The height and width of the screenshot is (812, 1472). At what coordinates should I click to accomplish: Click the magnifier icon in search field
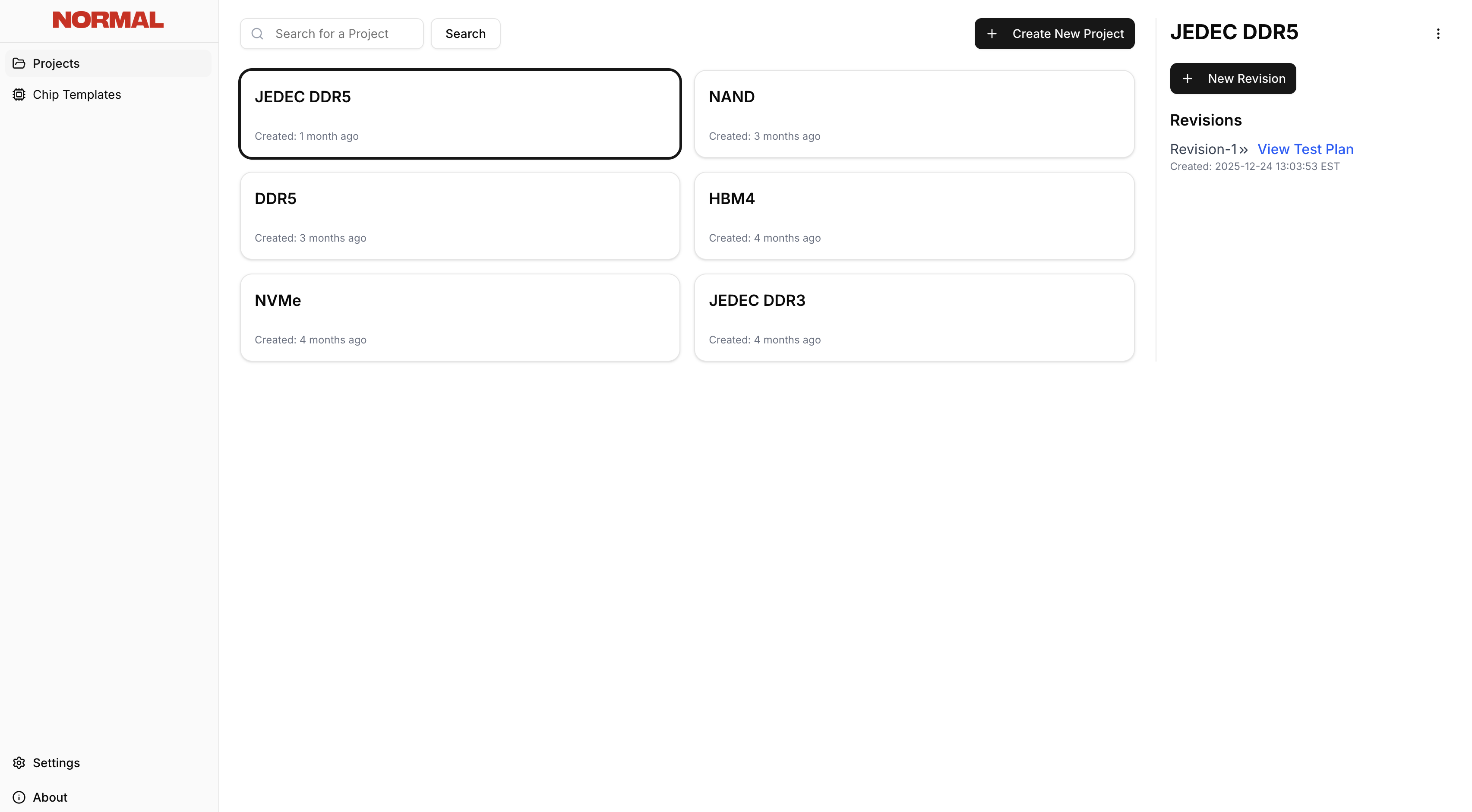point(257,34)
